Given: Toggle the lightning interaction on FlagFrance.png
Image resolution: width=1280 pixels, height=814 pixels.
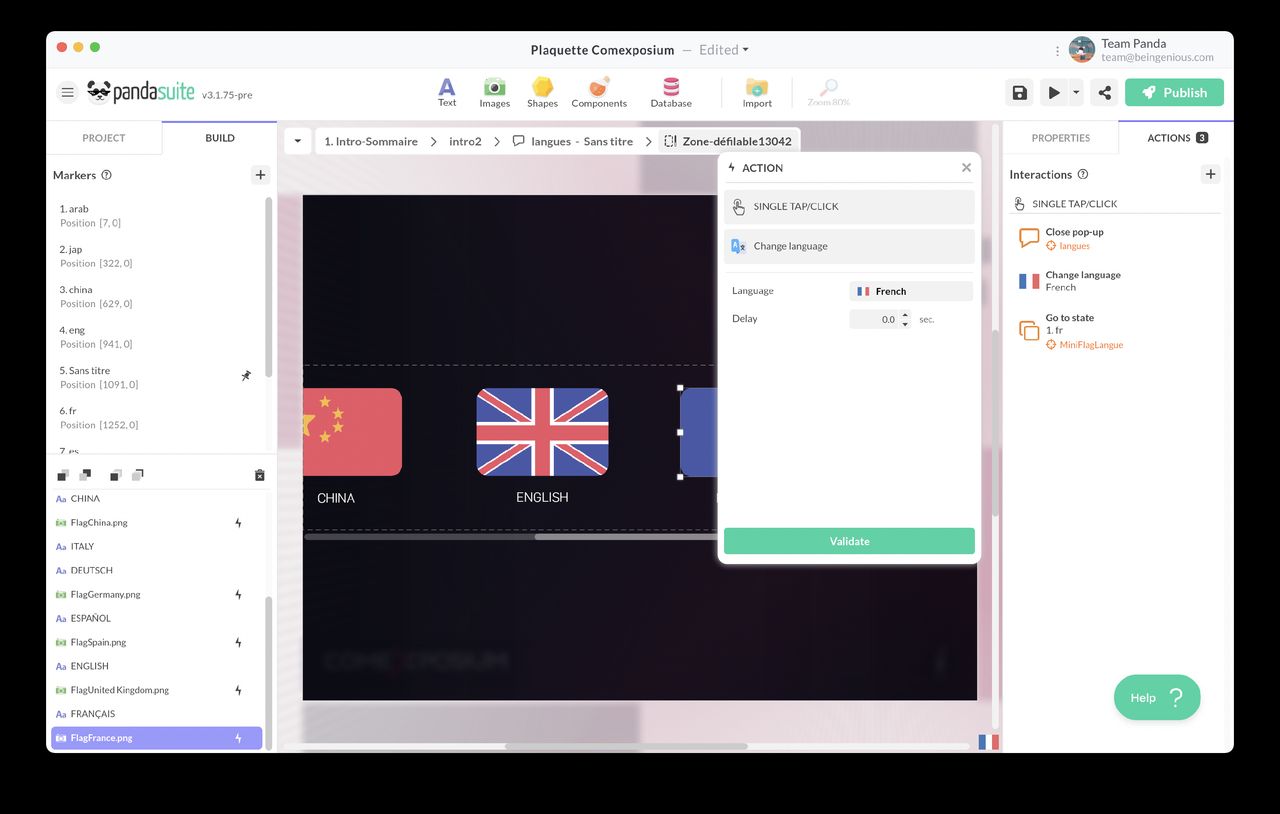Looking at the screenshot, I should tap(237, 737).
